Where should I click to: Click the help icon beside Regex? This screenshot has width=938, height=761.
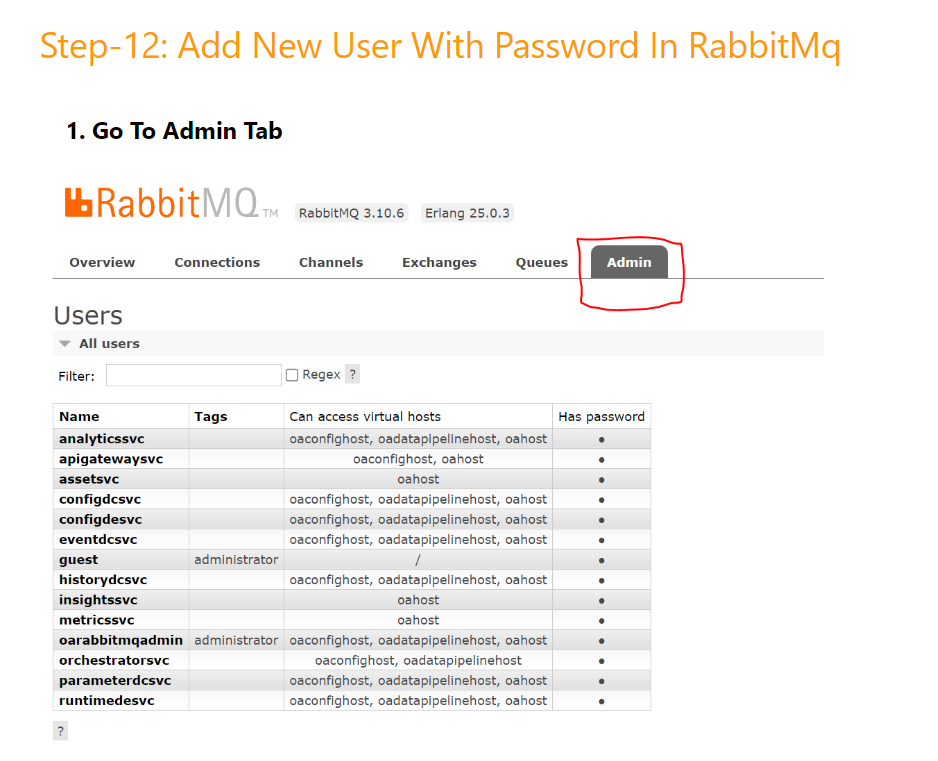coord(353,375)
